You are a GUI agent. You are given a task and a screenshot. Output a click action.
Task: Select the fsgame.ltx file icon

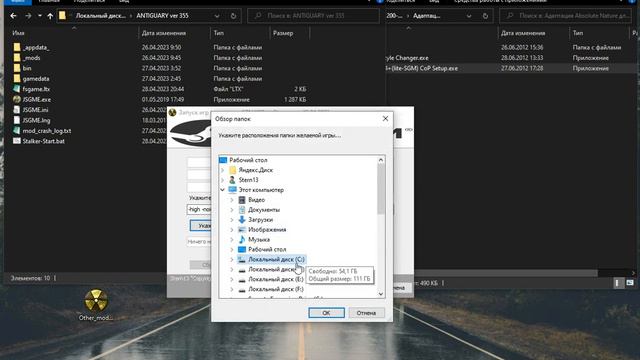[x=17, y=89]
